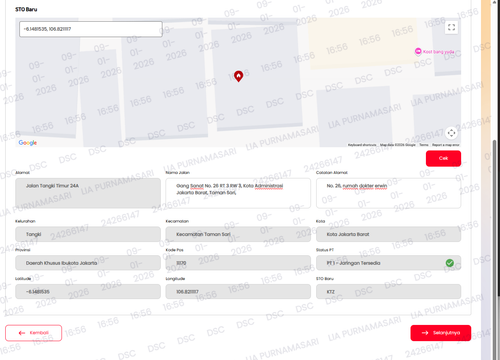This screenshot has width=500, height=360.
Task: Click the red location pin on map
Action: [238, 76]
